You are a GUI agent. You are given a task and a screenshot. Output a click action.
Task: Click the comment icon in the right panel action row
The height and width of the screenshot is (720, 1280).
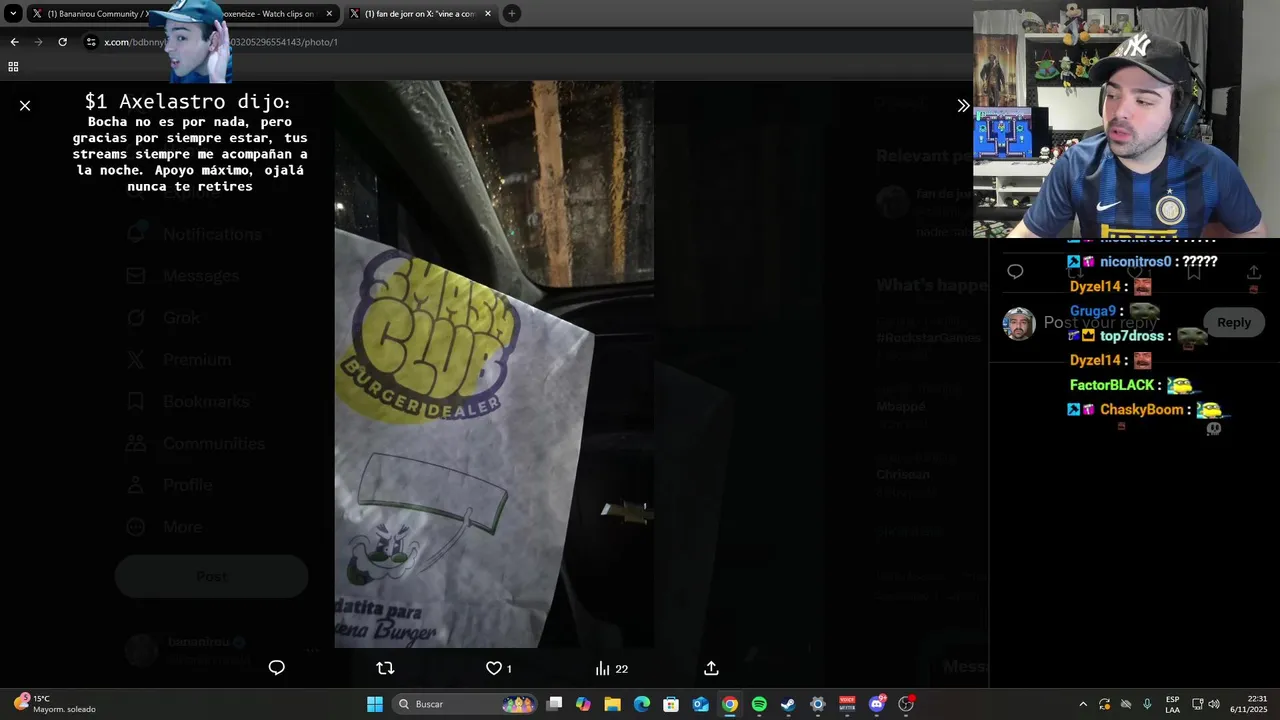(x=1015, y=272)
